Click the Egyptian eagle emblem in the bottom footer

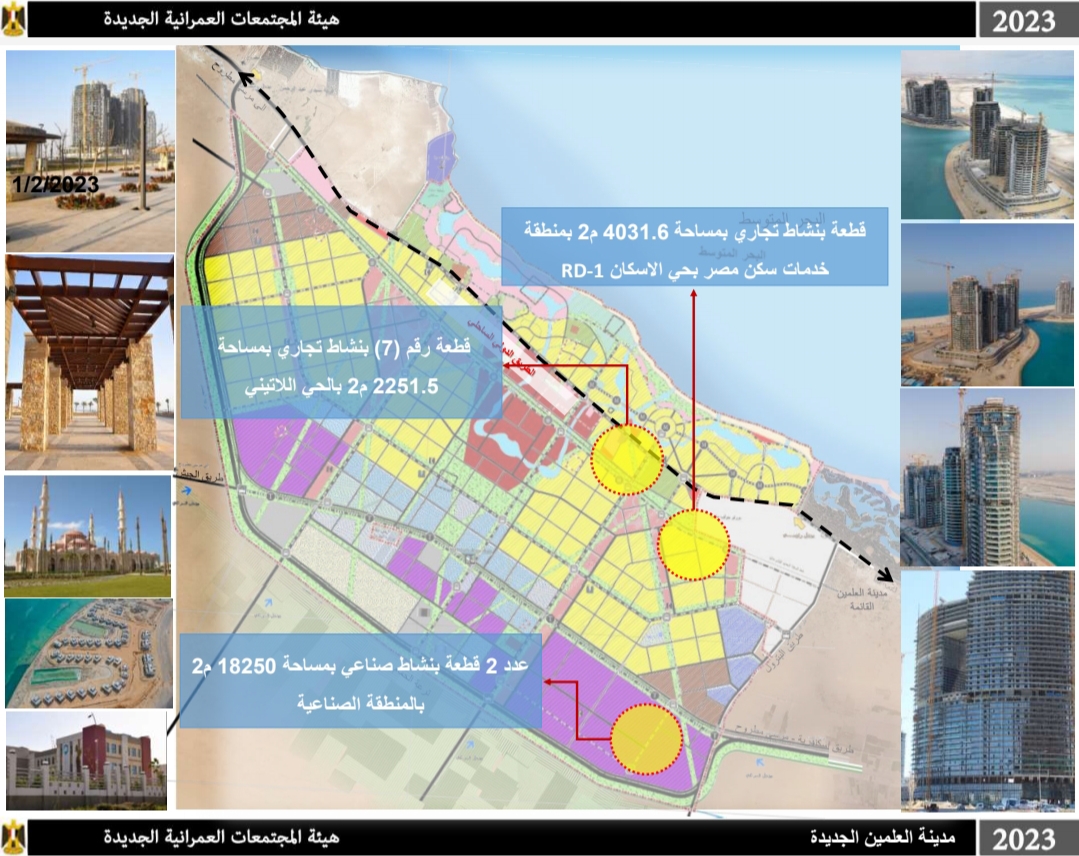15,836
